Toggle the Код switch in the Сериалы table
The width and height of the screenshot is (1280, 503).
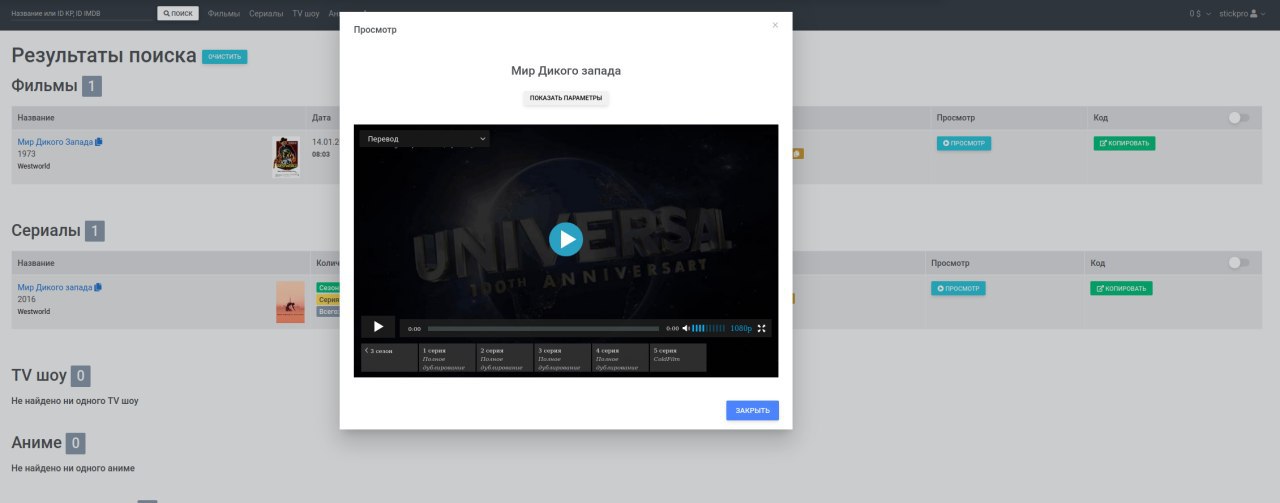coord(1239,263)
